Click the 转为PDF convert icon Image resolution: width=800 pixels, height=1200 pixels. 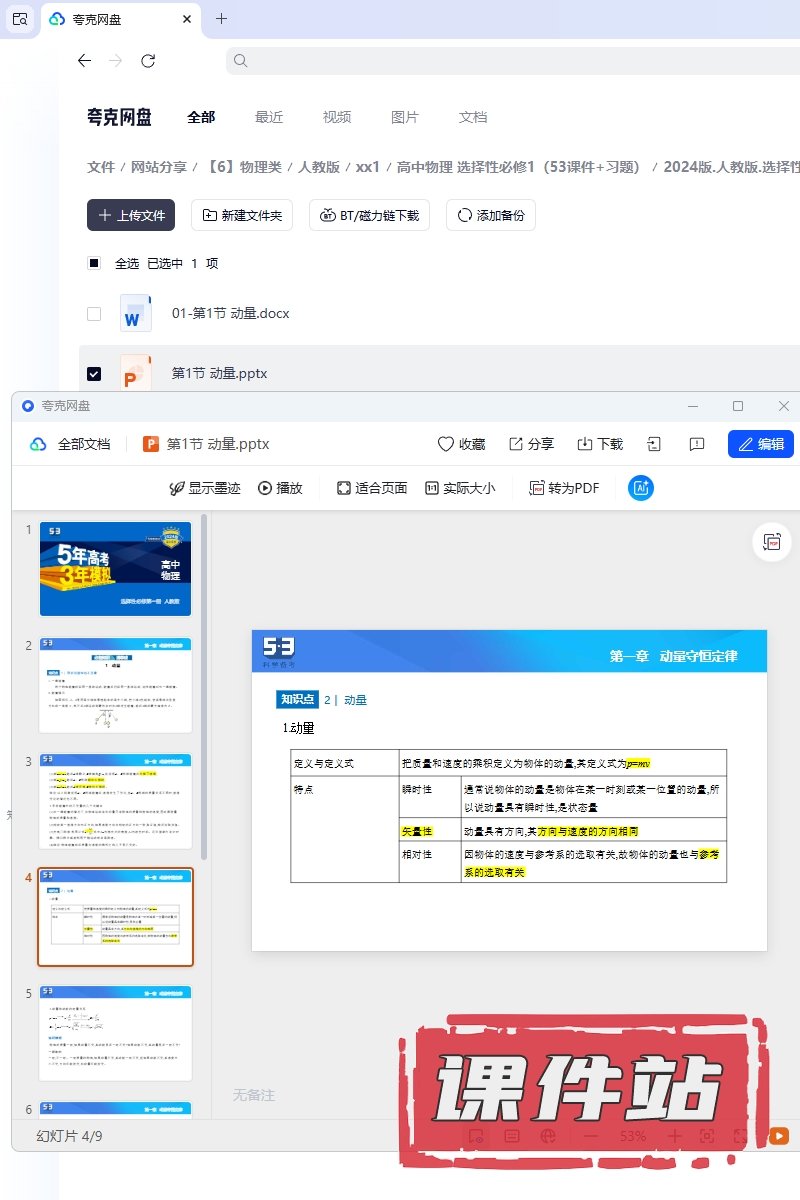click(x=537, y=488)
